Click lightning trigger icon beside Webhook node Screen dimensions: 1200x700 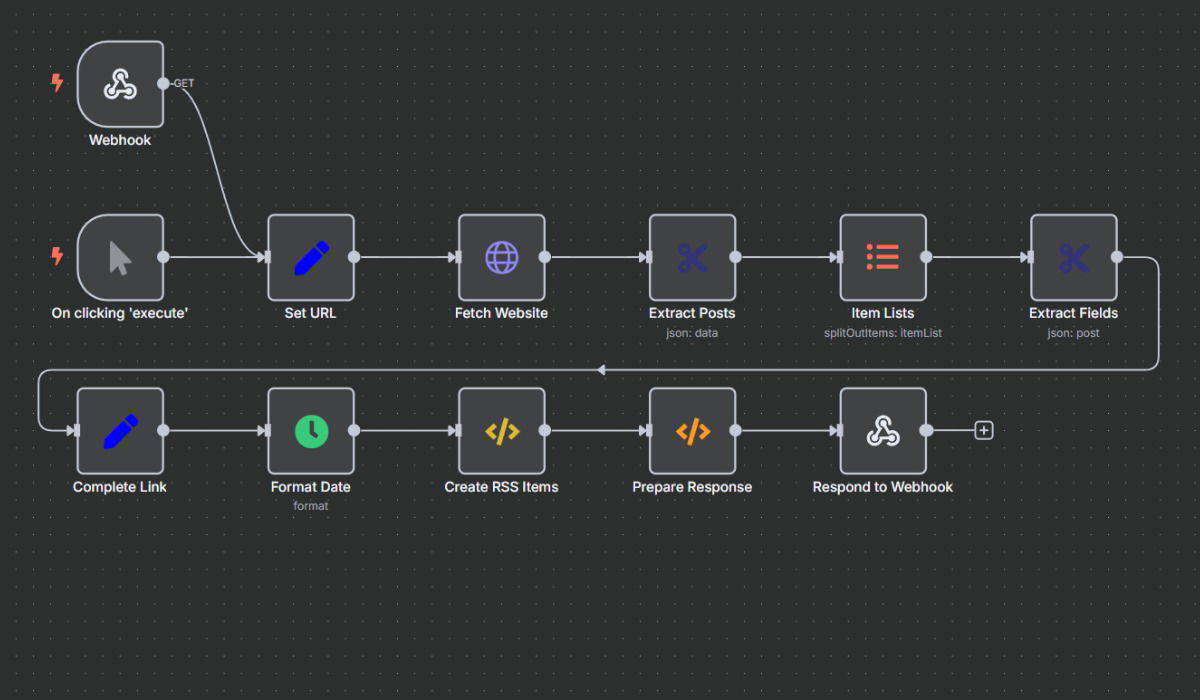(58, 83)
